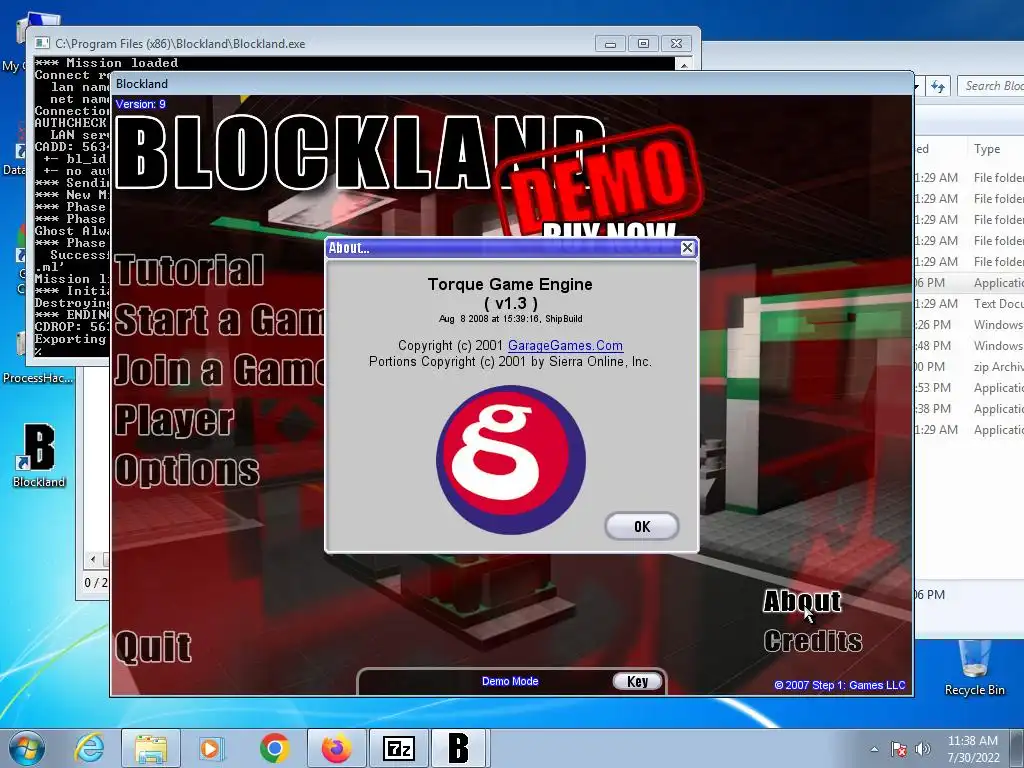Click the GarageGames red g logo
The width and height of the screenshot is (1024, 768).
click(511, 460)
